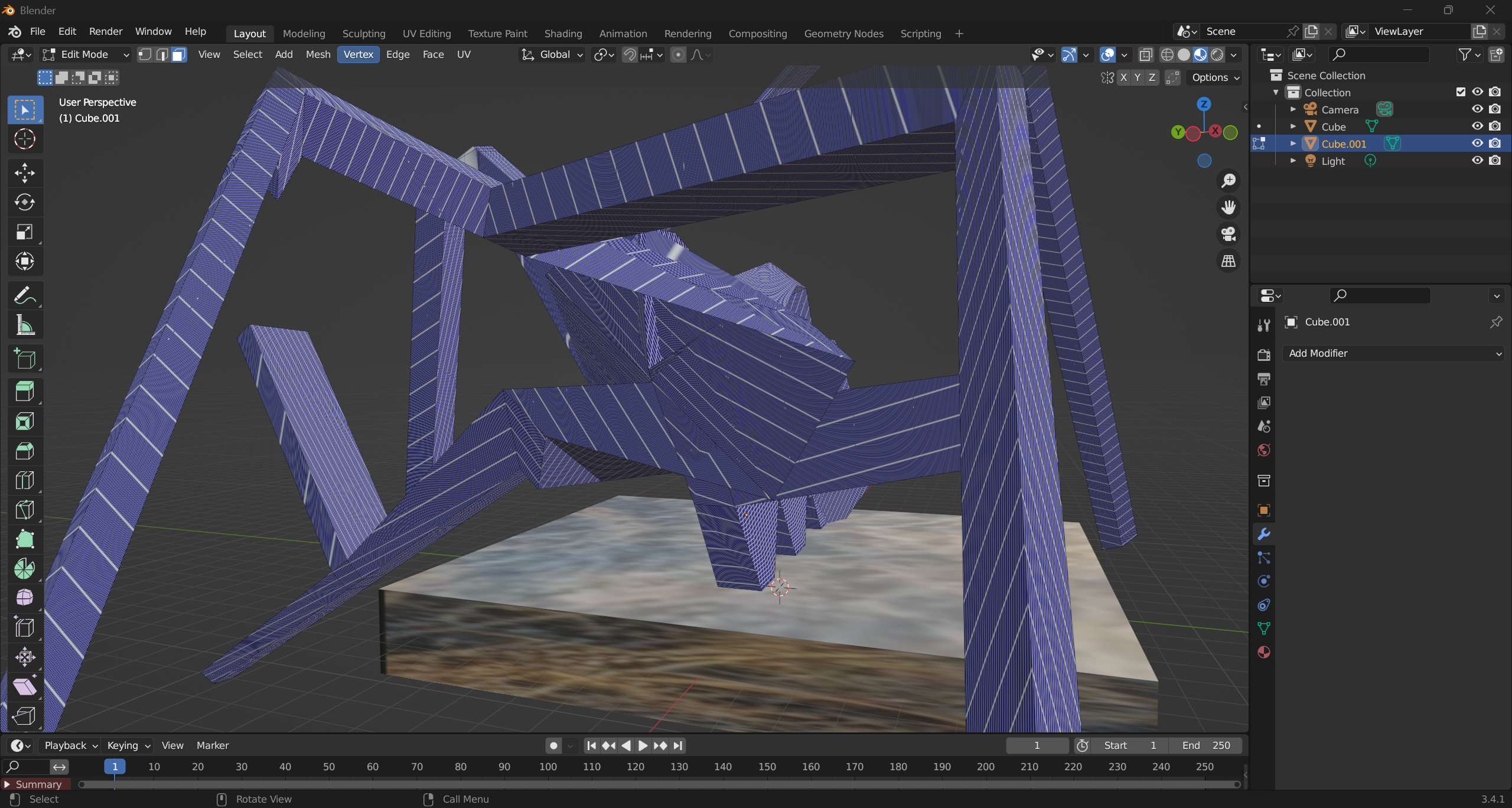The height and width of the screenshot is (808, 1512).
Task: Select the Move tool in the toolbar
Action: click(x=24, y=173)
